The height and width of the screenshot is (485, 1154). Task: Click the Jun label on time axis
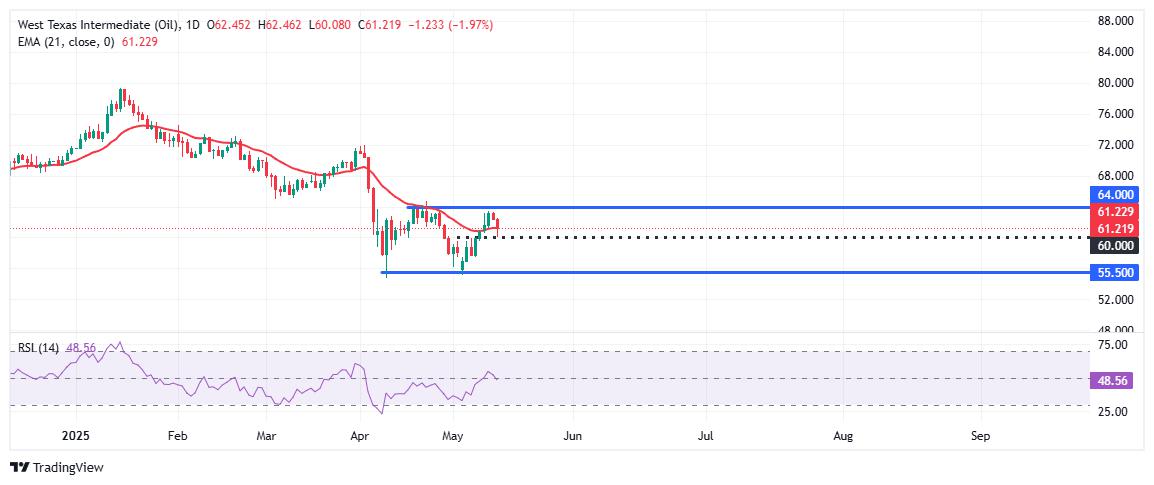click(x=573, y=436)
